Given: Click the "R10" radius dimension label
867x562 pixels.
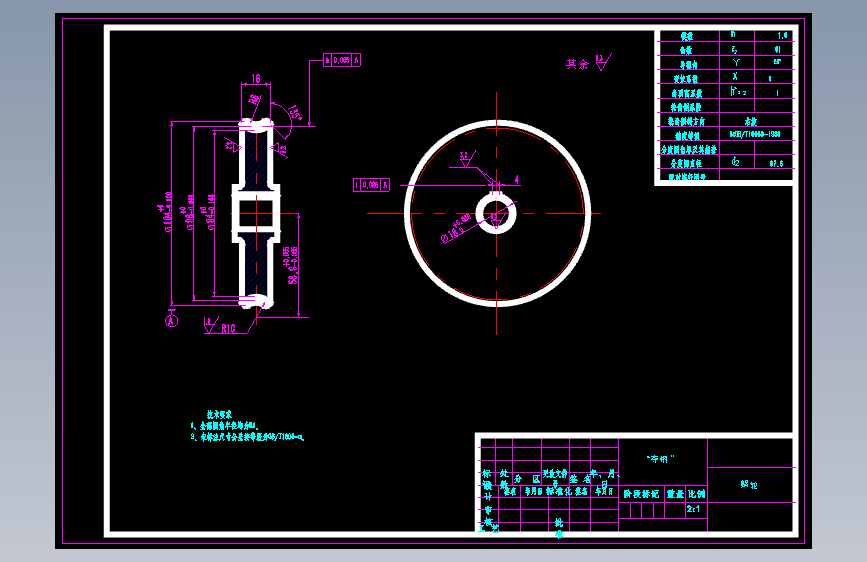Looking at the screenshot, I should 228,329.
